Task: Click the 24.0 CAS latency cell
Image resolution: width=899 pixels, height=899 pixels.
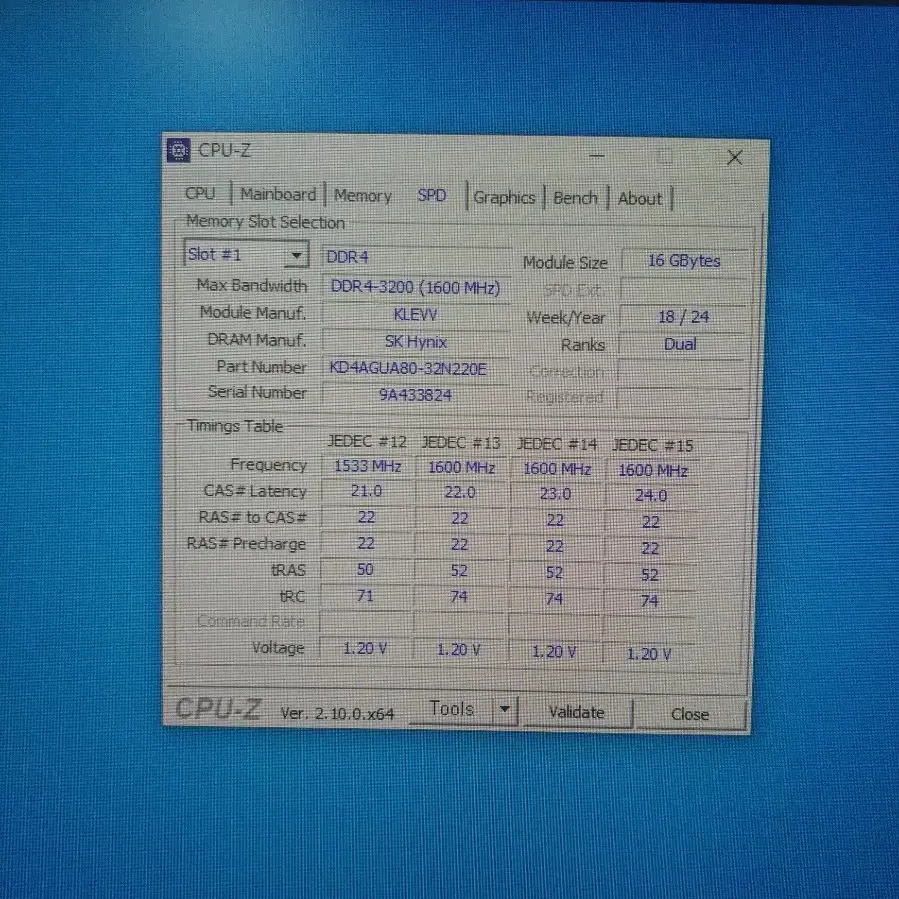Action: click(x=651, y=495)
